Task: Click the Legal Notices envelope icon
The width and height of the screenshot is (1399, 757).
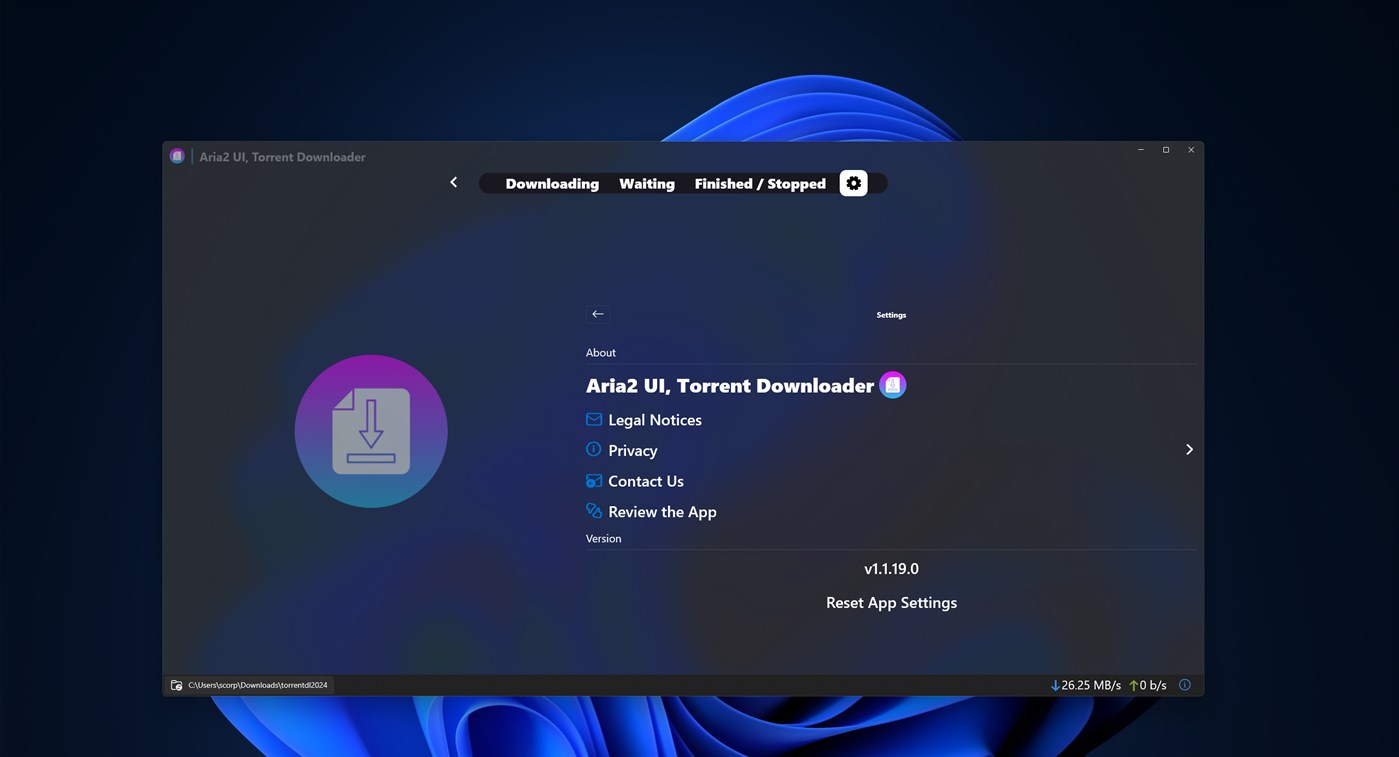Action: [593, 419]
